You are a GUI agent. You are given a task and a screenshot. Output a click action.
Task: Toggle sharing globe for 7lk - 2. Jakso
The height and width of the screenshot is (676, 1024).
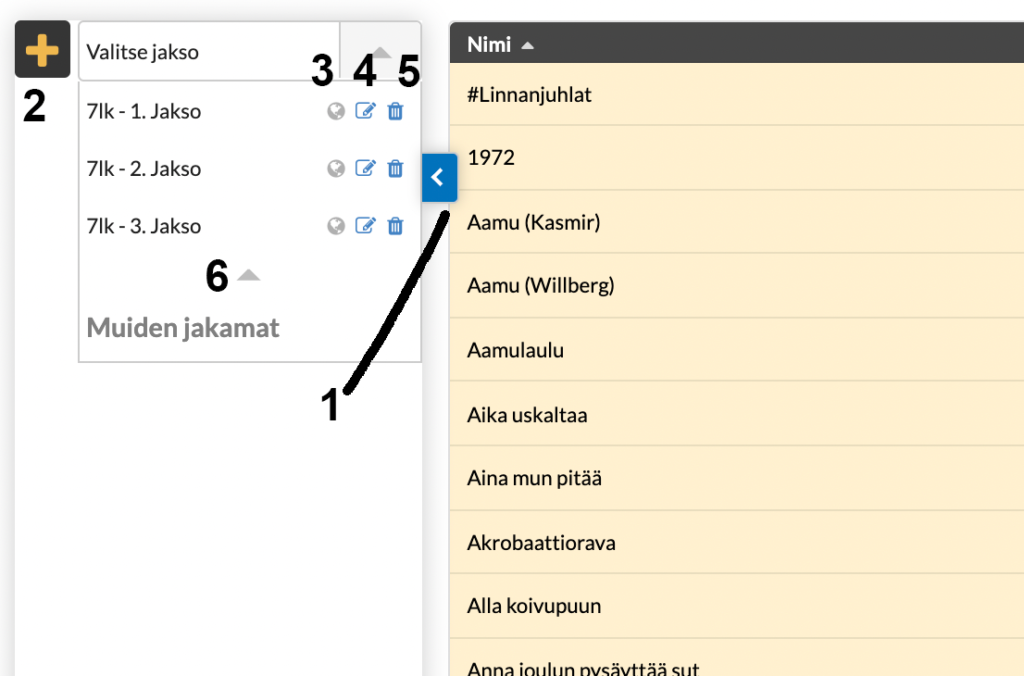pyautogui.click(x=336, y=169)
